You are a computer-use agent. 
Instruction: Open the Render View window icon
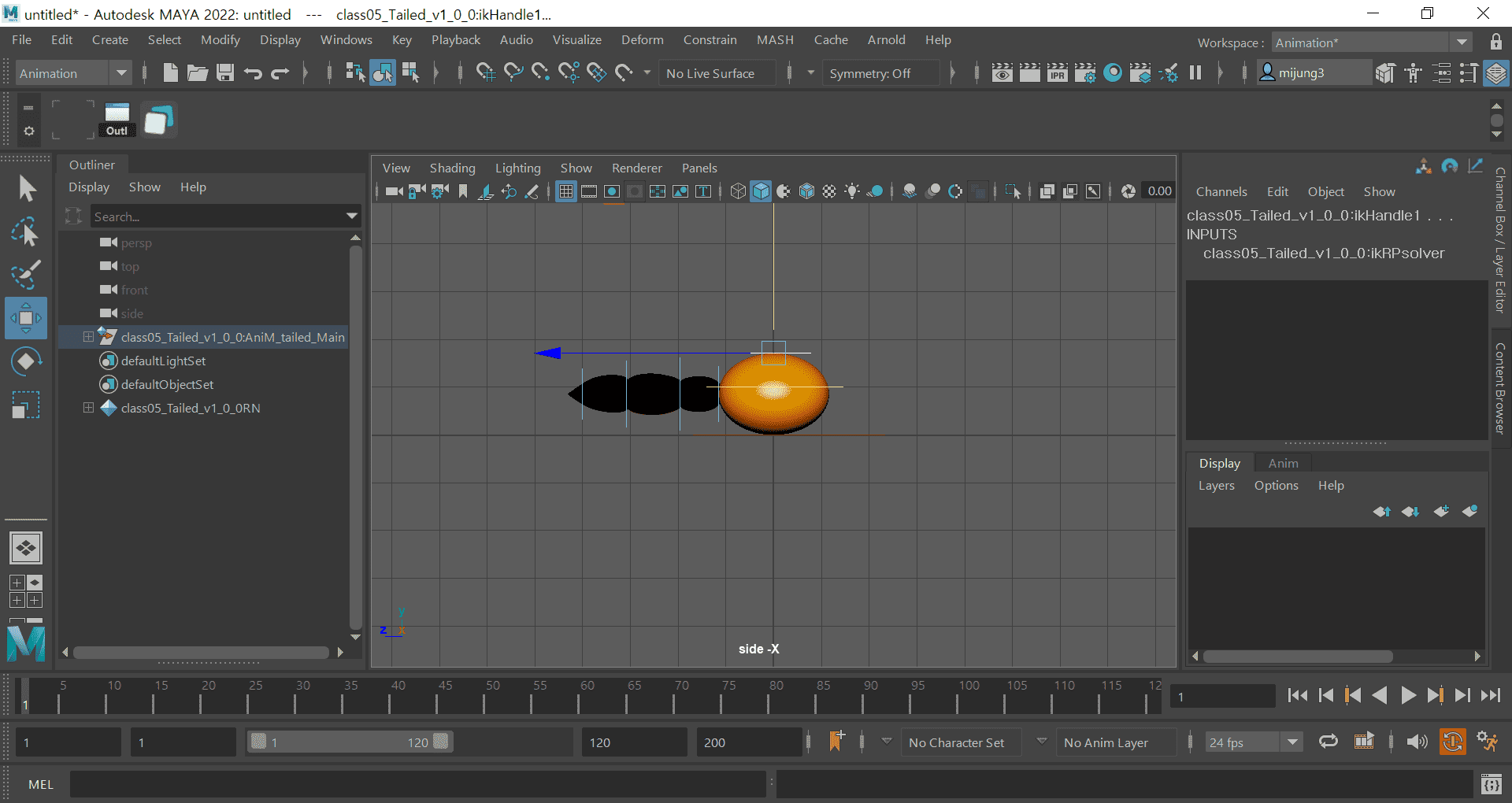1002,73
